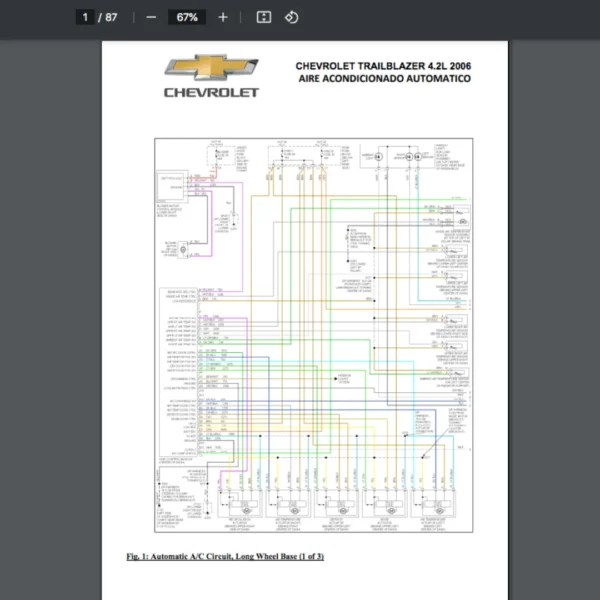Image resolution: width=600 pixels, height=600 pixels.
Task: Click the fit to page icon
Action: 264,17
